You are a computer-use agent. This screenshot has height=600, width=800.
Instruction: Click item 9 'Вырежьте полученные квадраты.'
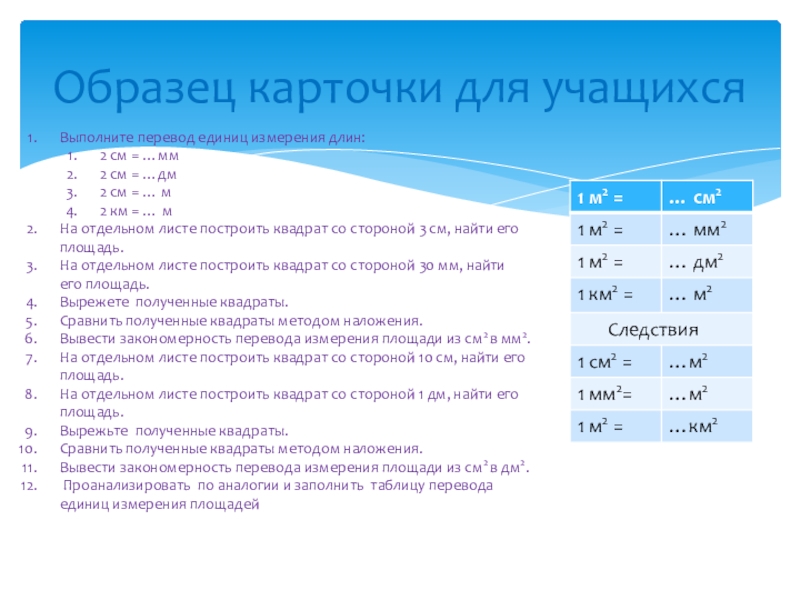pos(174,431)
